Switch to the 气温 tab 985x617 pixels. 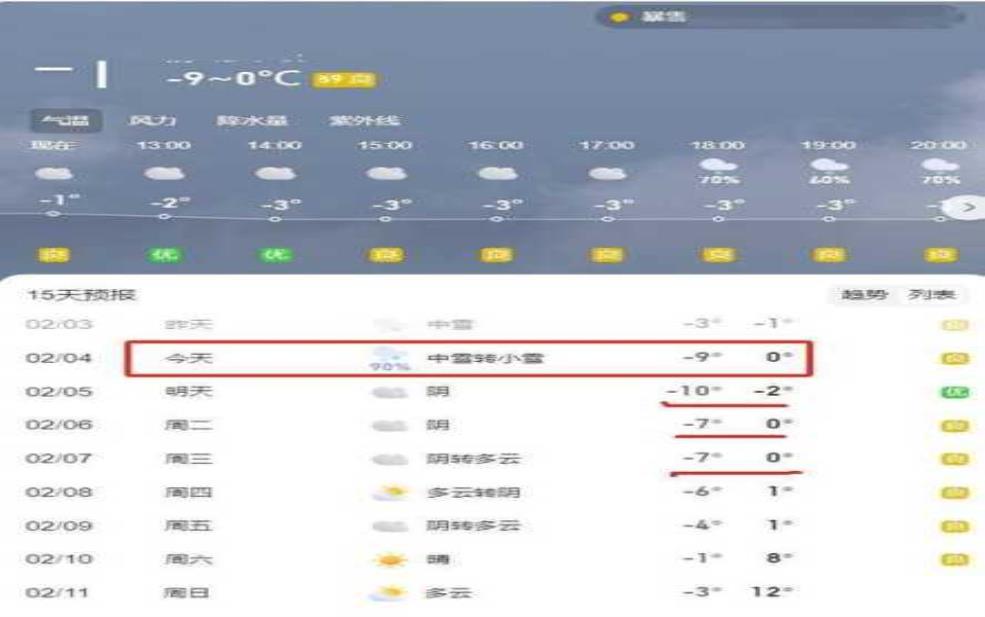pos(66,120)
